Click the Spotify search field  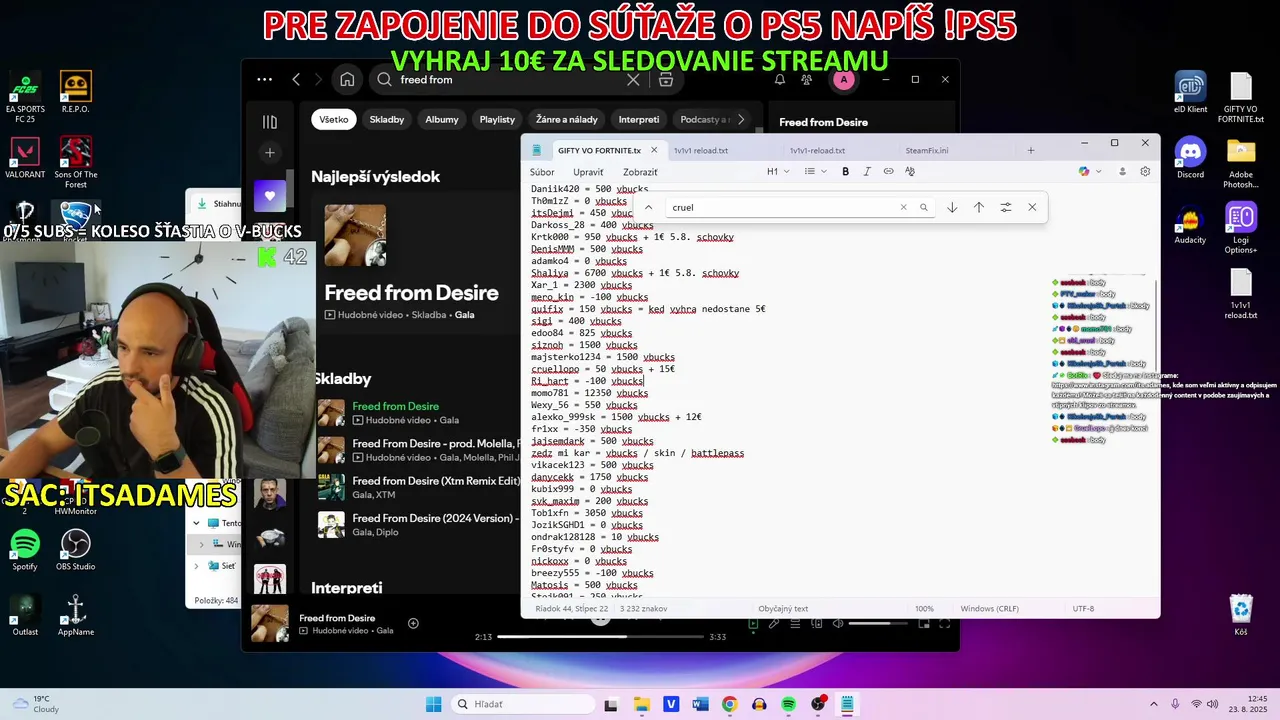coord(508,80)
